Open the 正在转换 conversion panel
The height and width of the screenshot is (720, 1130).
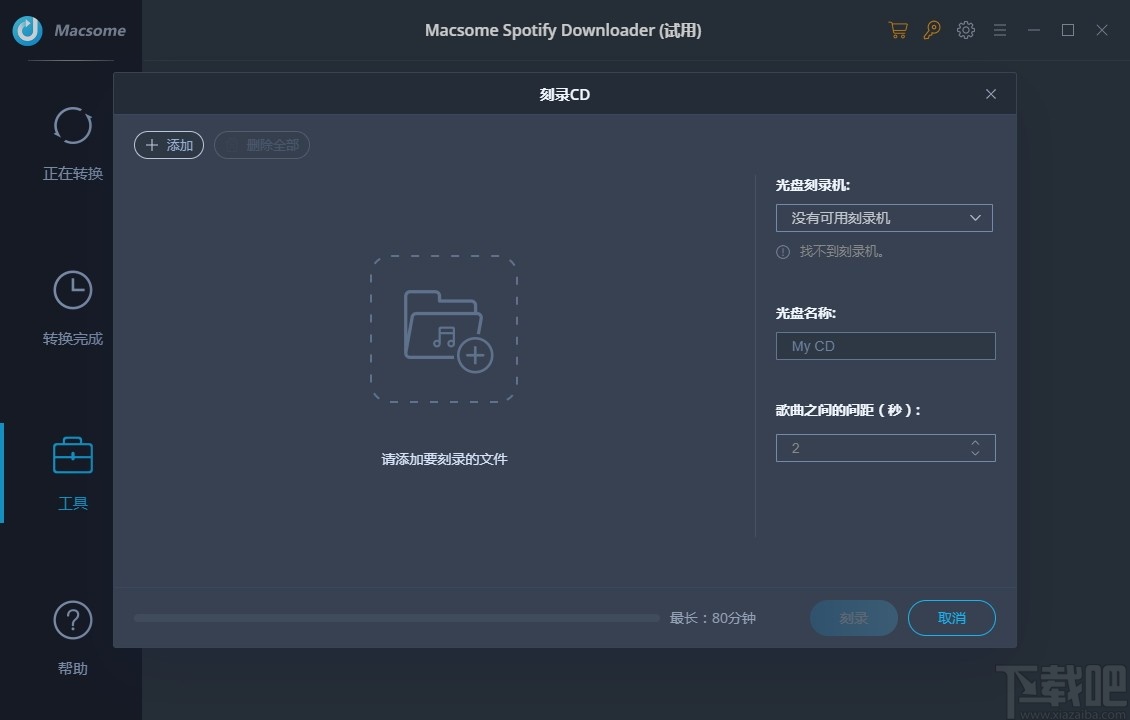72,140
